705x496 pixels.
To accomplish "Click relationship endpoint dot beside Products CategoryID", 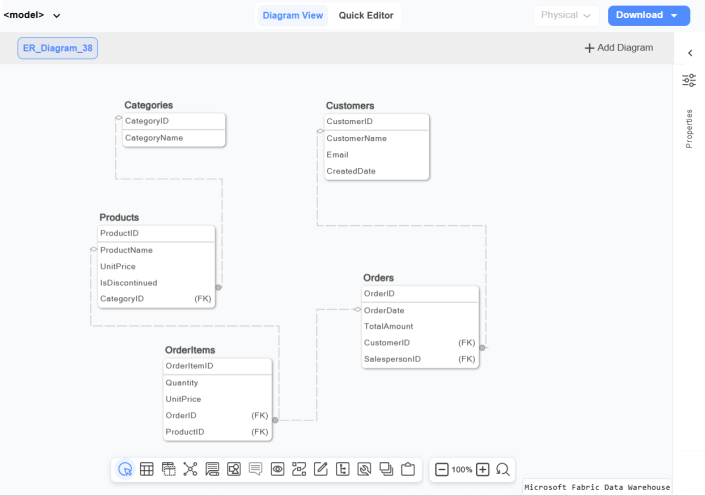I will pos(219,287).
